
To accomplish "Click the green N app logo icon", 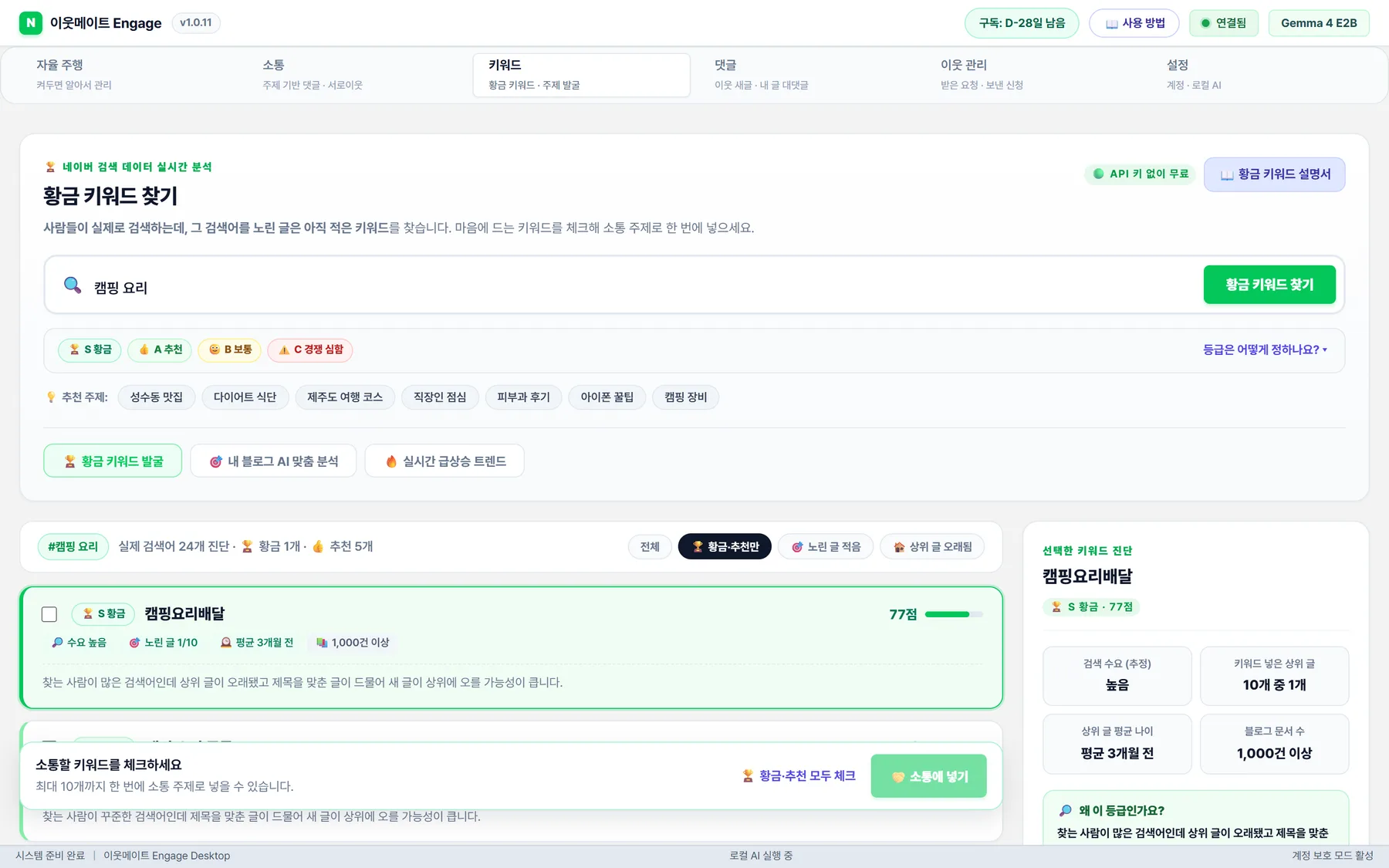I will click(31, 23).
